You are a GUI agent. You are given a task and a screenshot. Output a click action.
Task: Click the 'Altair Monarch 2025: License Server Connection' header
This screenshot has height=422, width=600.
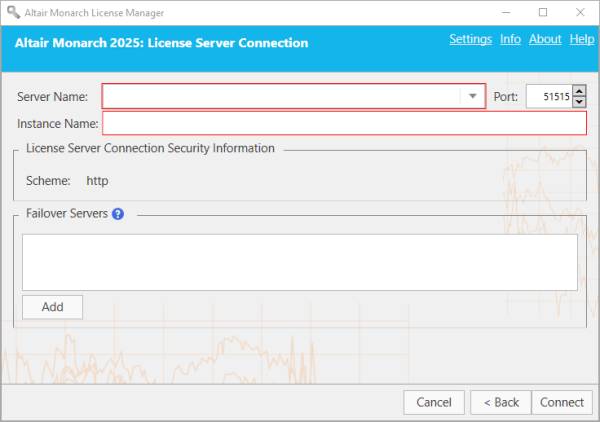[x=161, y=43]
